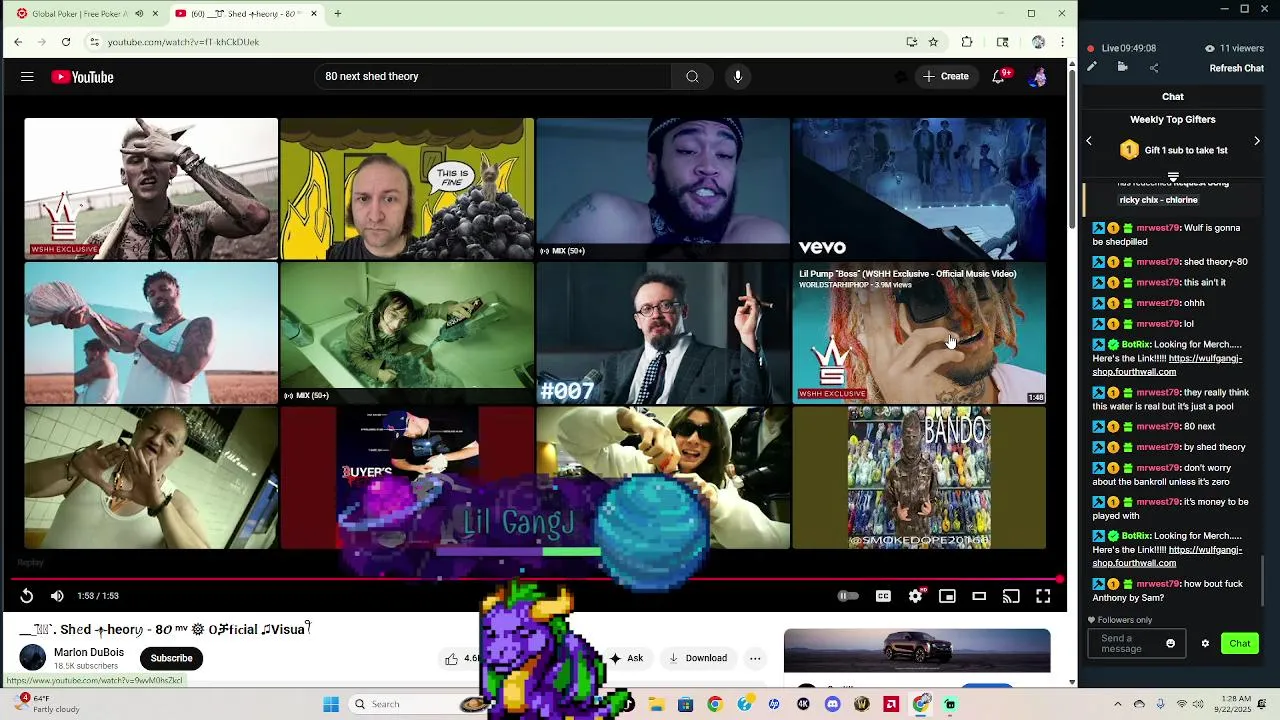Image resolution: width=1280 pixels, height=720 pixels.
Task: Toggle theater mode view
Action: coord(979,596)
